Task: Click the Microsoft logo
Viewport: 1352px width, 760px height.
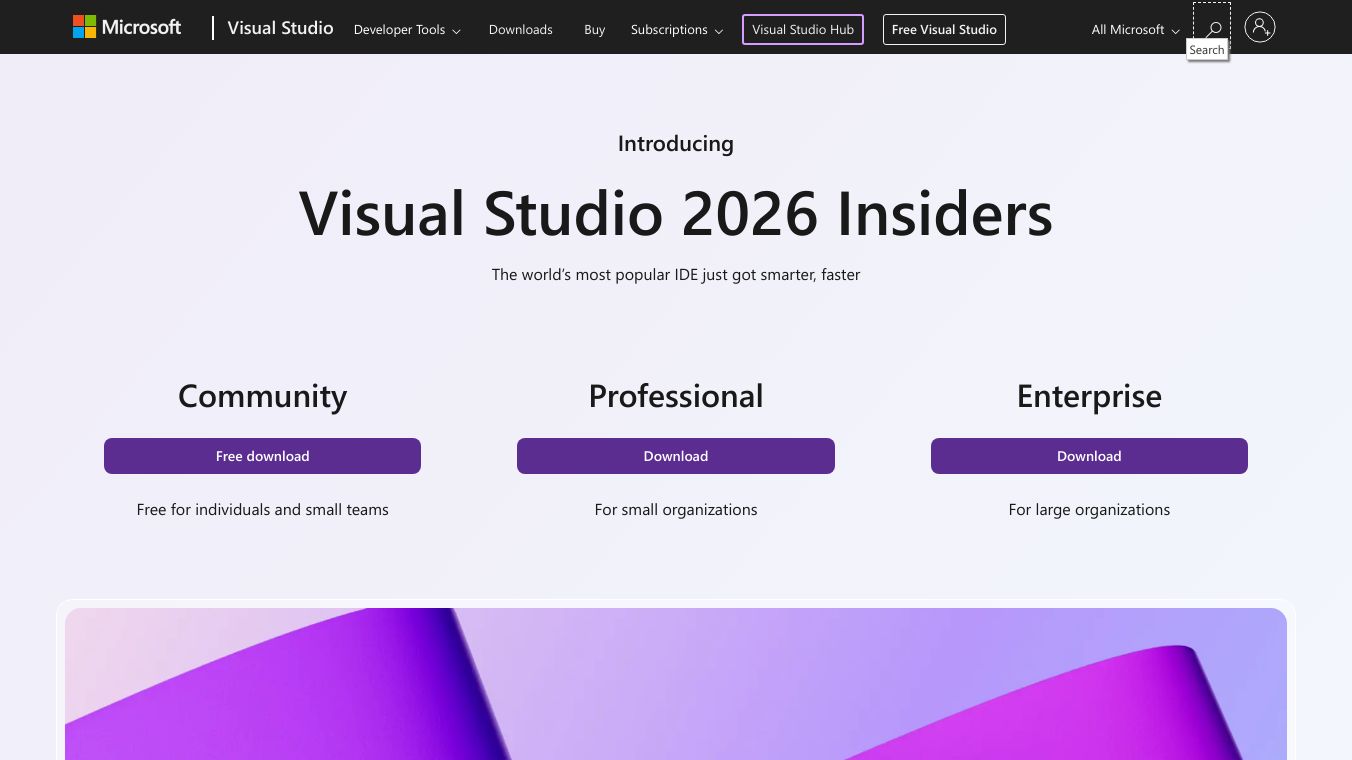Action: point(127,27)
